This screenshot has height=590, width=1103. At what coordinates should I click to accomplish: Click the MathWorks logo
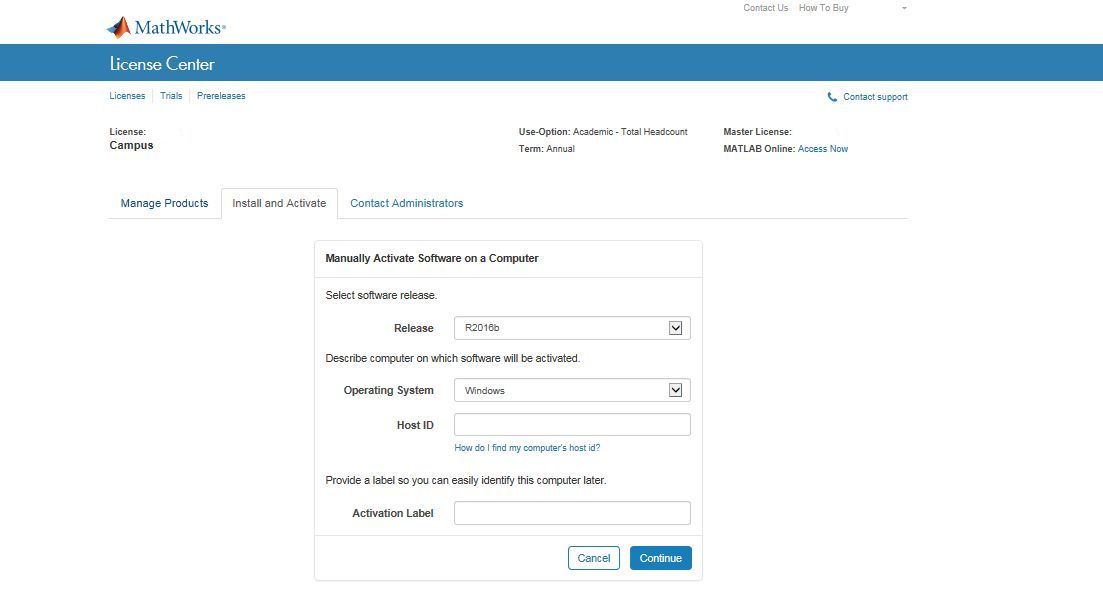[x=166, y=27]
